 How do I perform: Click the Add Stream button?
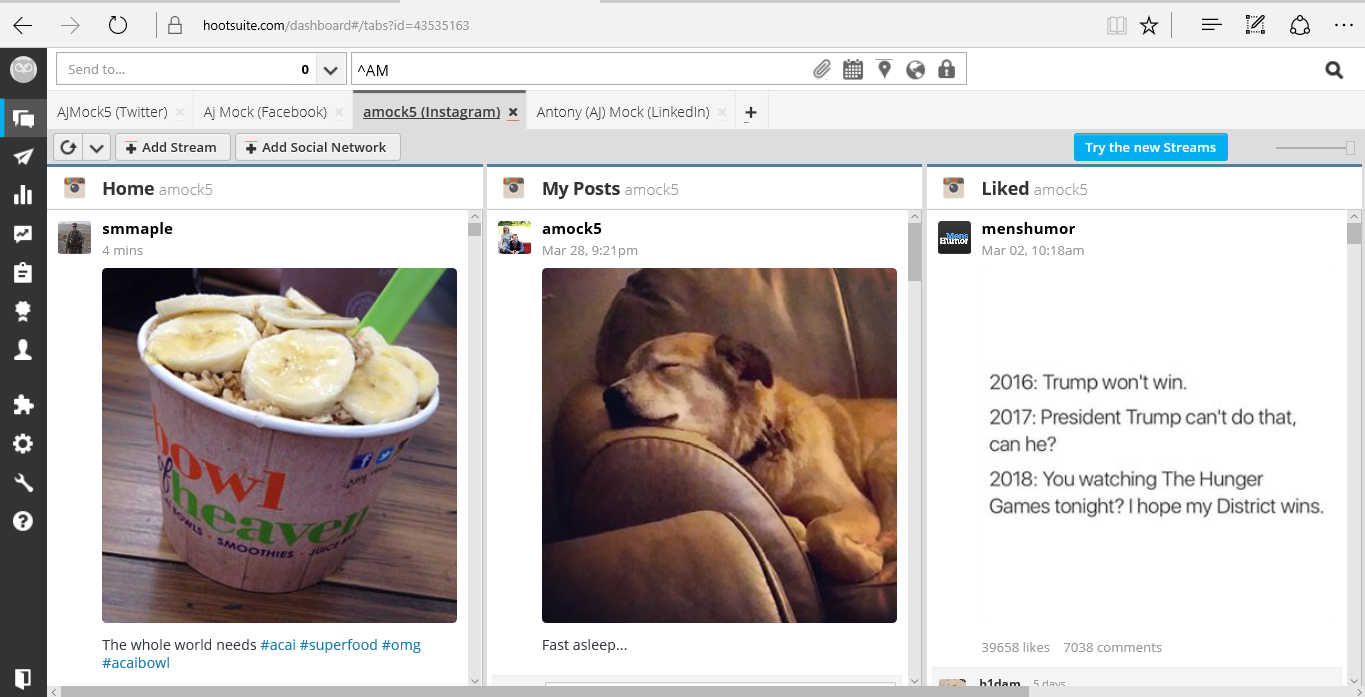pyautogui.click(x=172, y=148)
